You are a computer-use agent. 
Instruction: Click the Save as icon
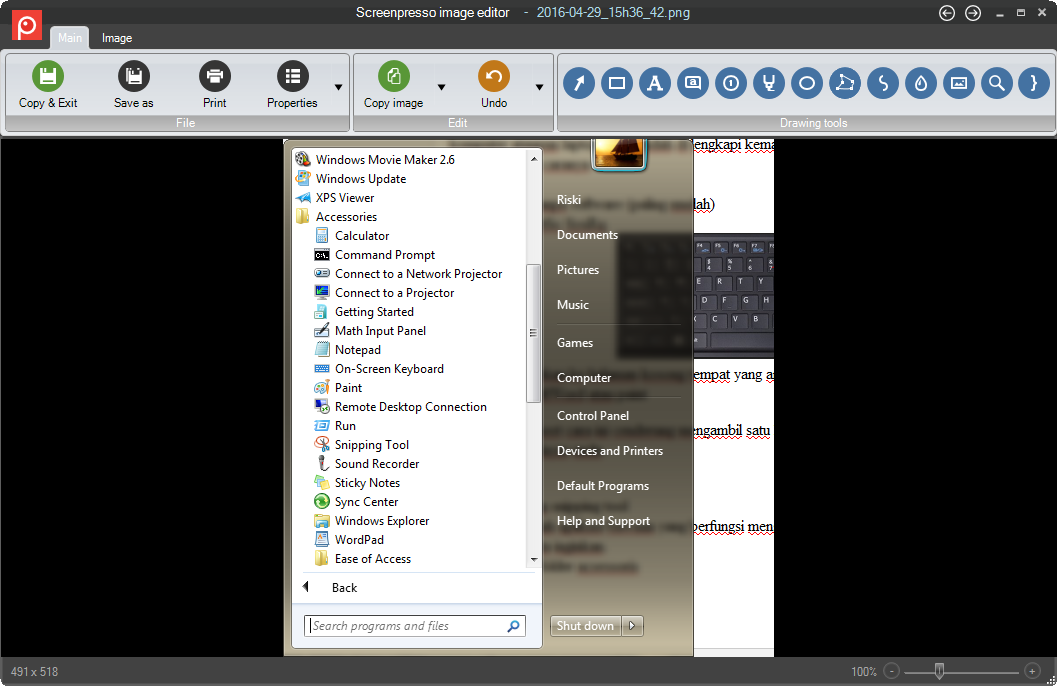coord(133,76)
